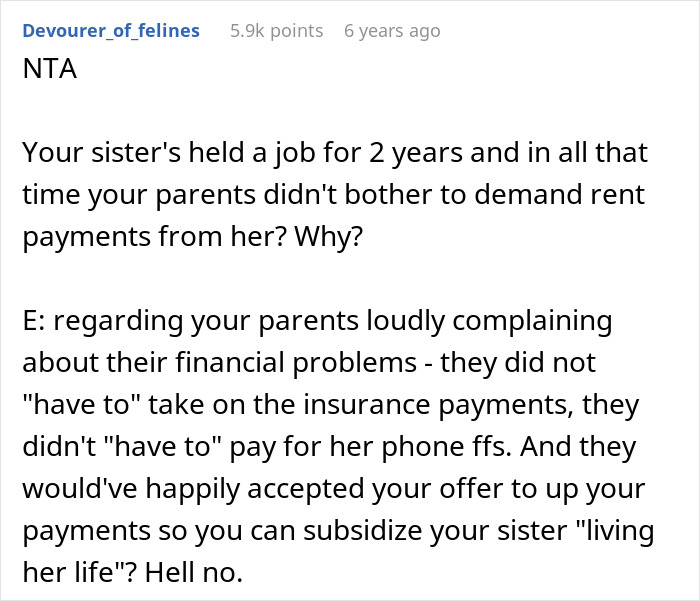Open the Devourer_of_felines user profile
The image size is (700, 601).
111,31
